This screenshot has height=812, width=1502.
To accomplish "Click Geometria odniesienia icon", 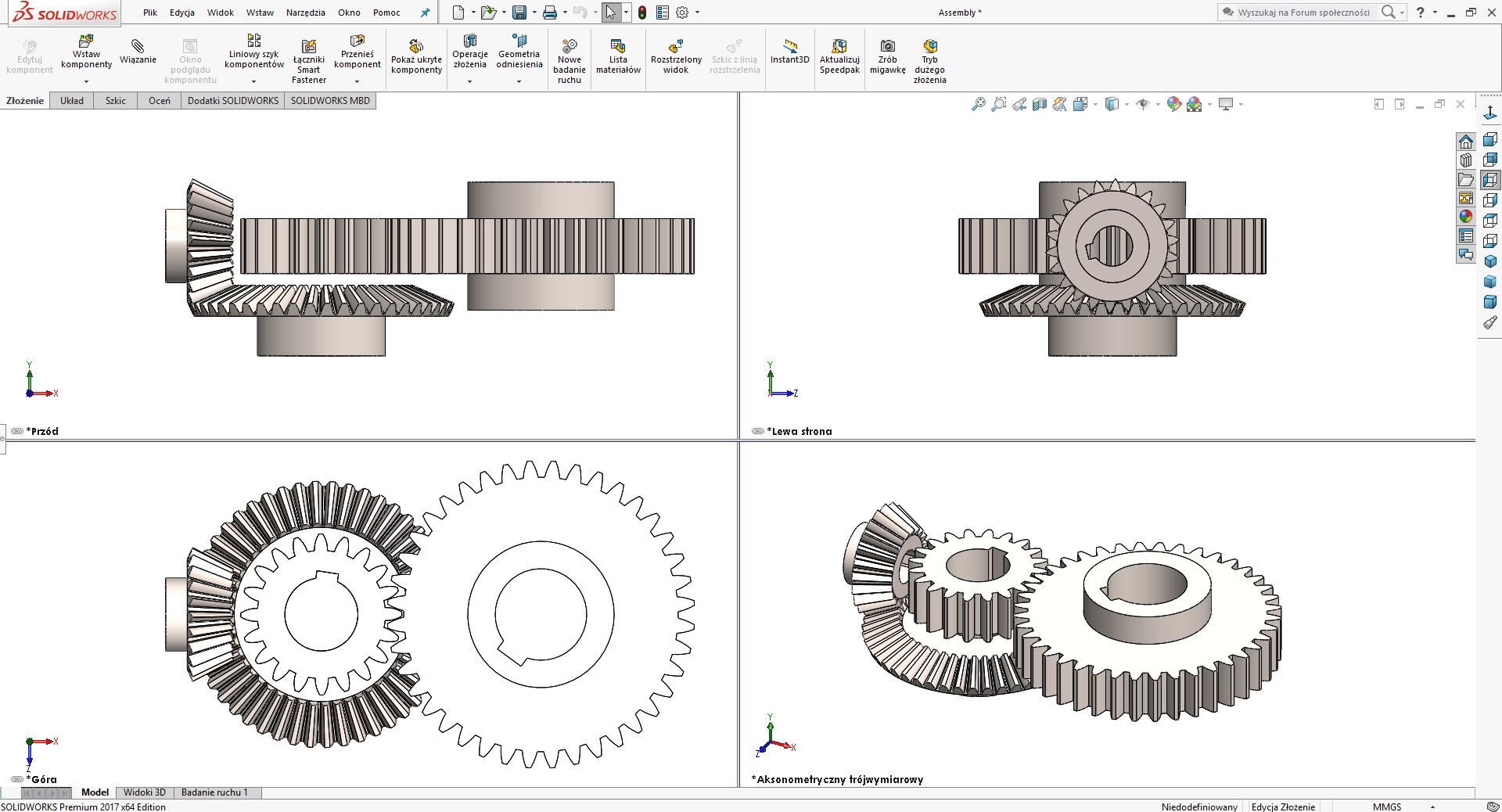I will click(519, 41).
